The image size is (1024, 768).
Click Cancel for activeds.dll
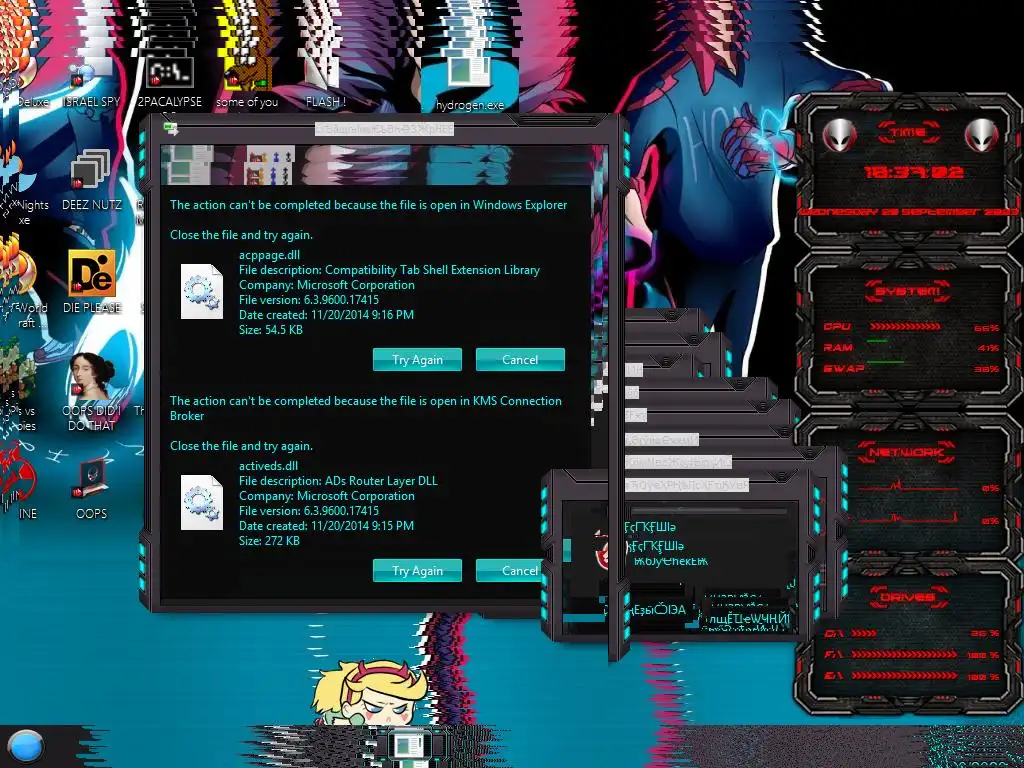511,571
